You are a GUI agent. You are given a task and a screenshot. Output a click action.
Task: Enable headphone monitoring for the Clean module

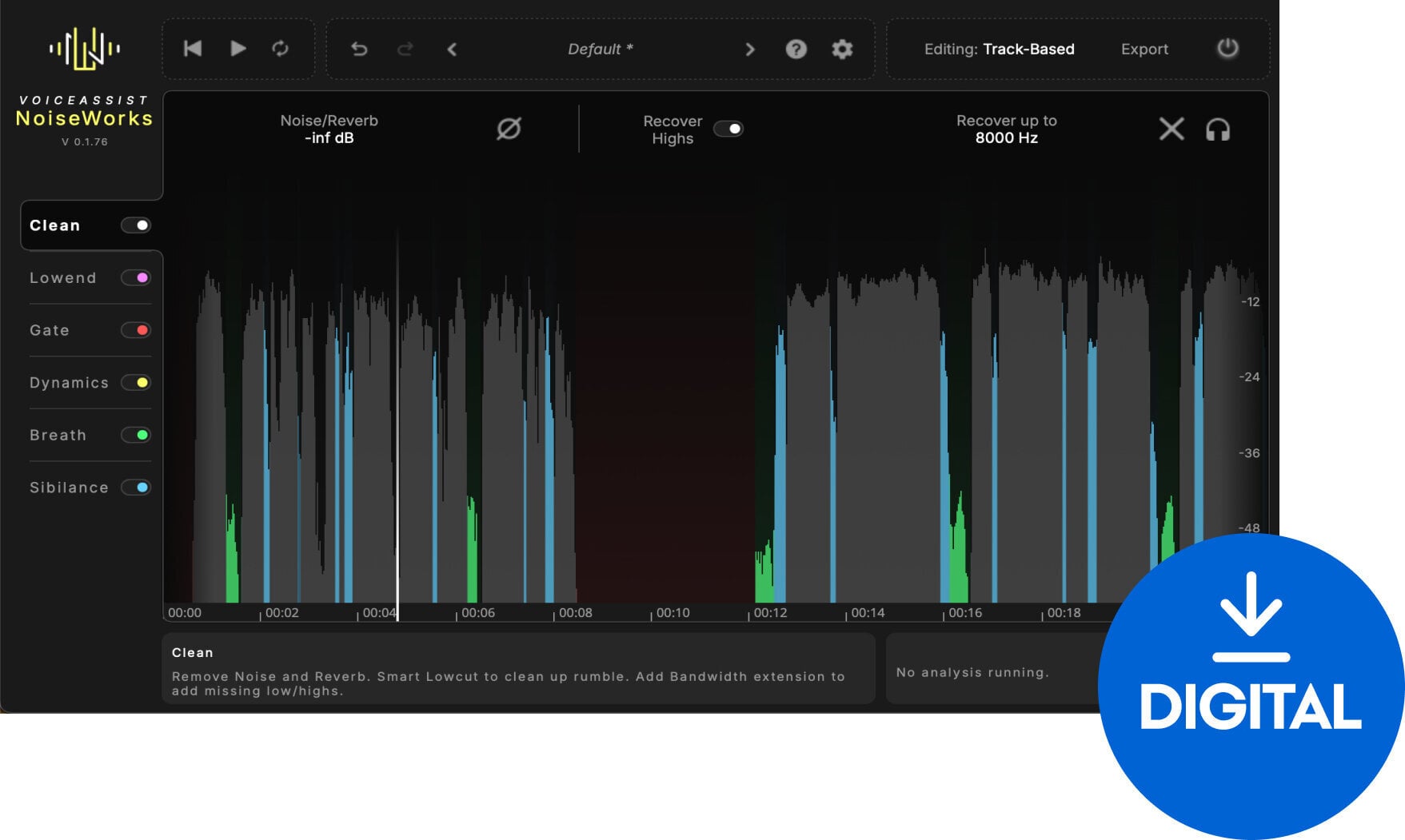[1219, 129]
